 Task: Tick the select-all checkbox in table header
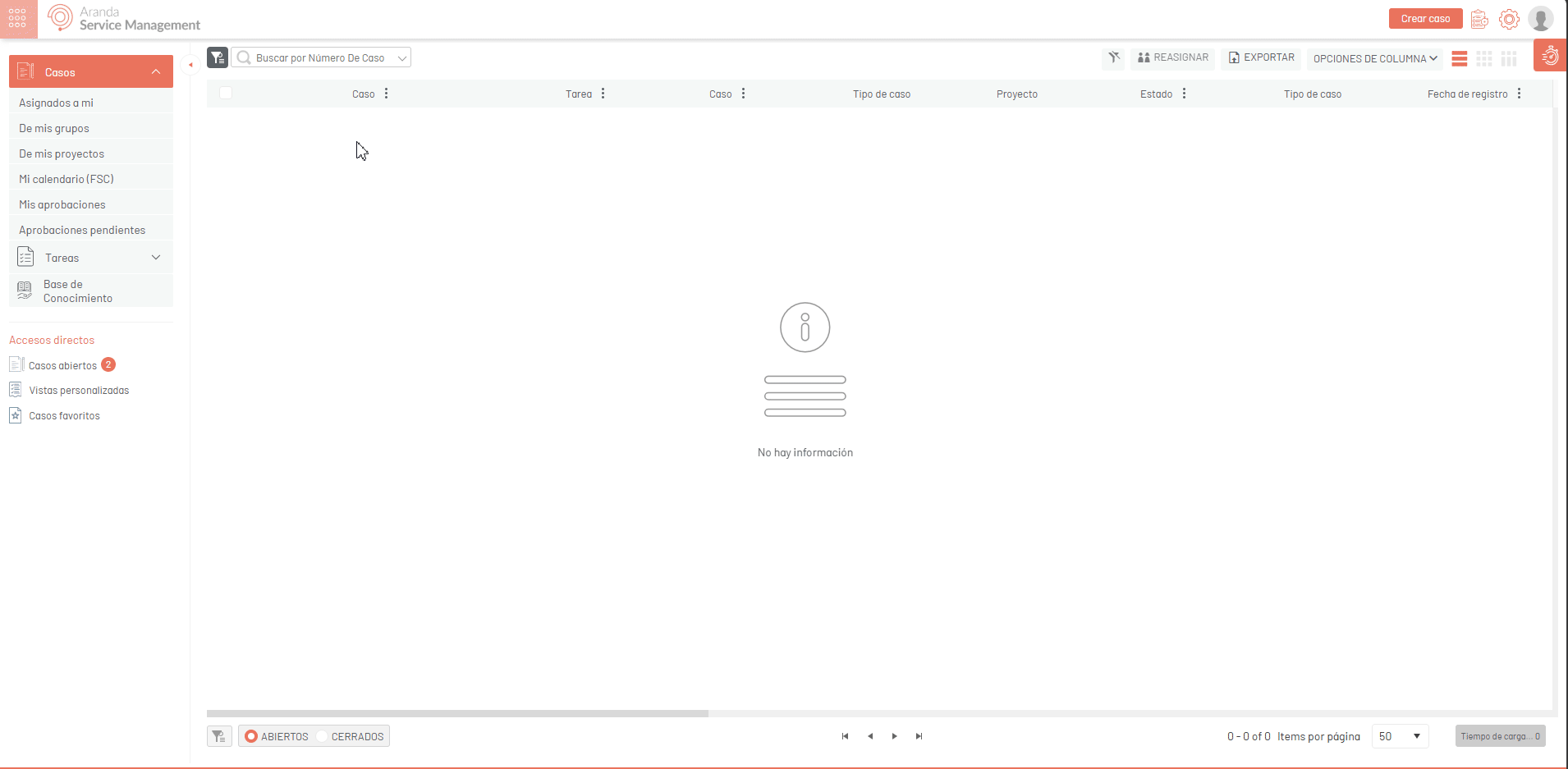[x=226, y=93]
